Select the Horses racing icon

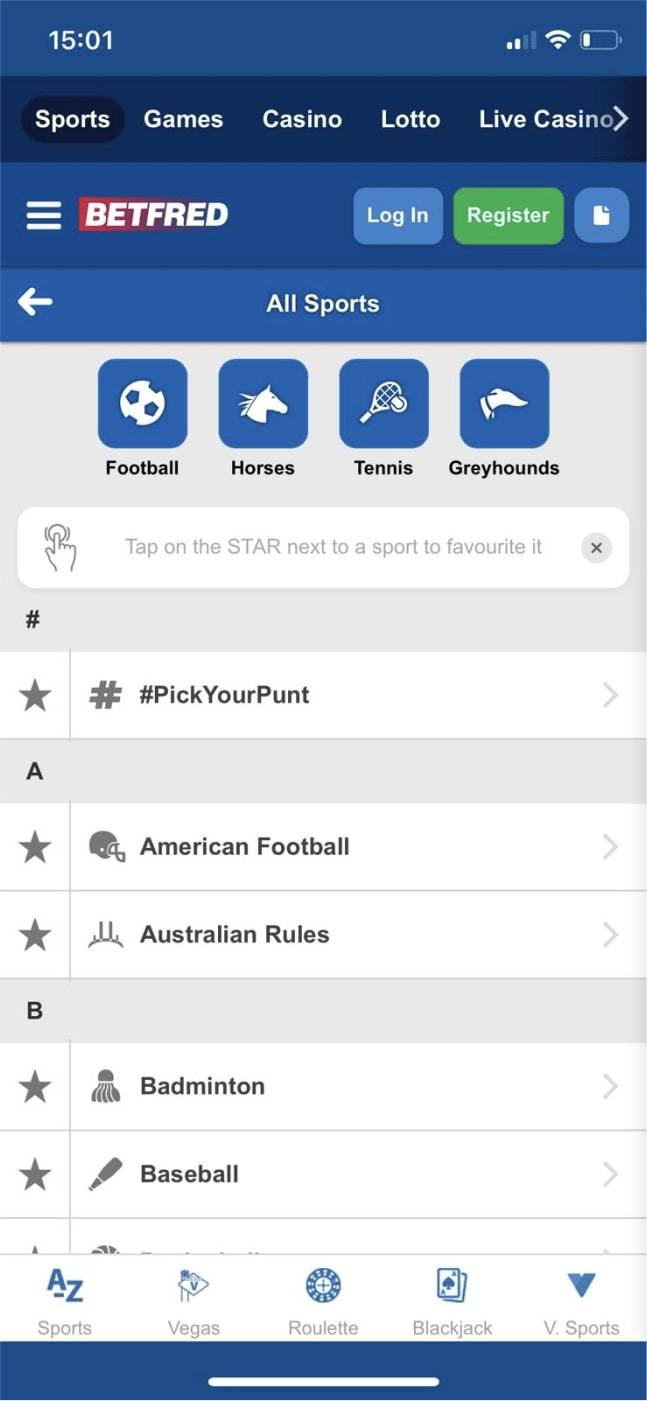click(263, 403)
